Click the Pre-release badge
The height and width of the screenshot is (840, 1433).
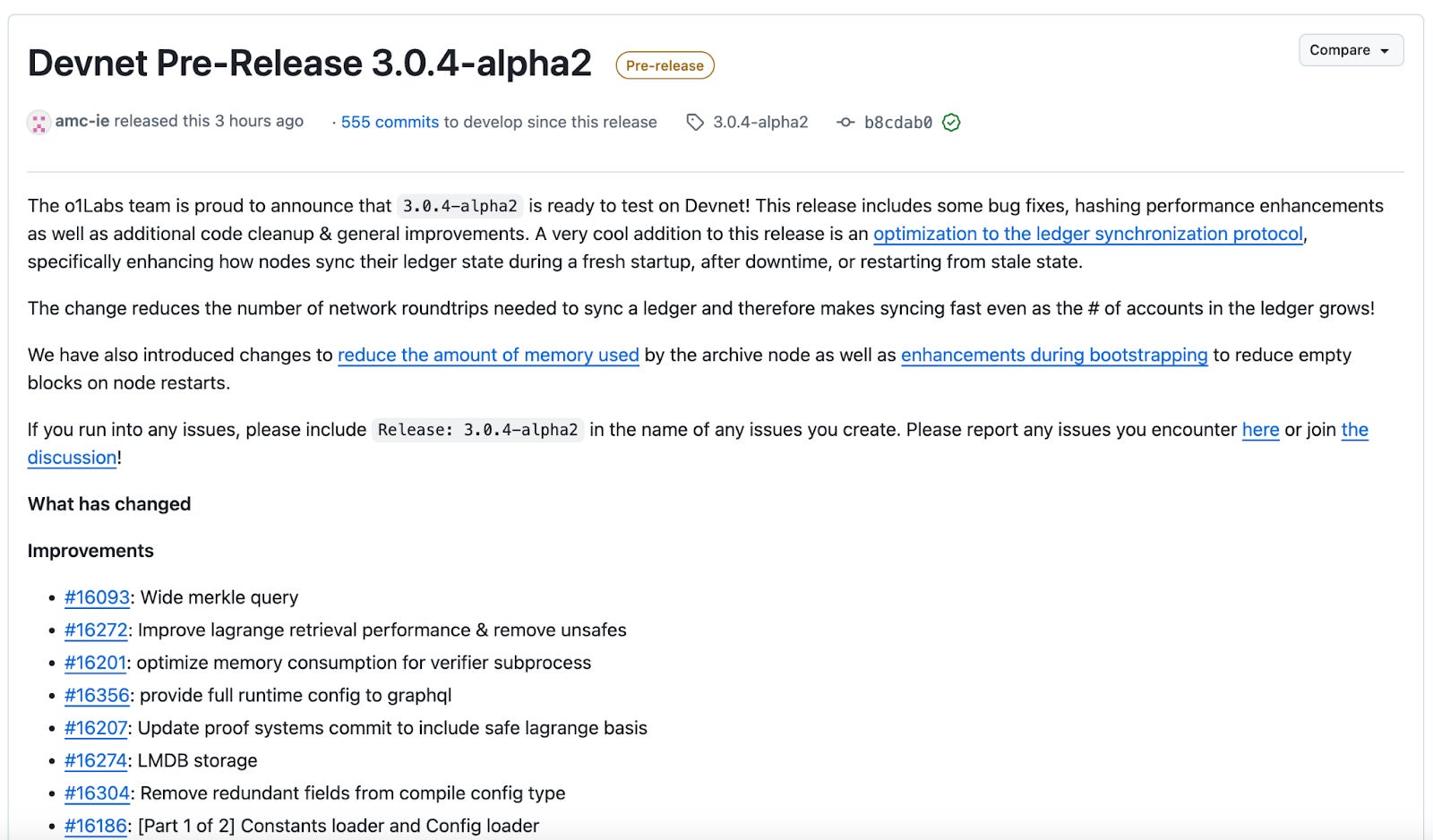pyautogui.click(x=665, y=65)
